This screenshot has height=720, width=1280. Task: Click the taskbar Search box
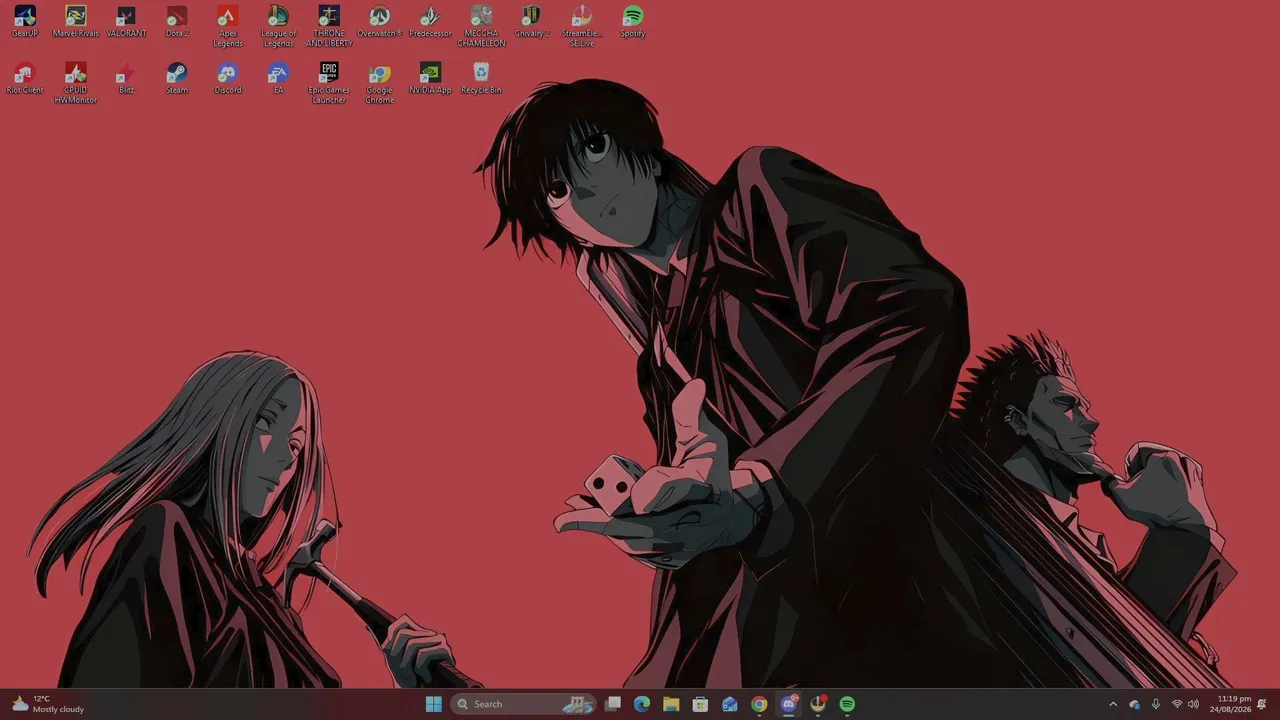point(523,704)
